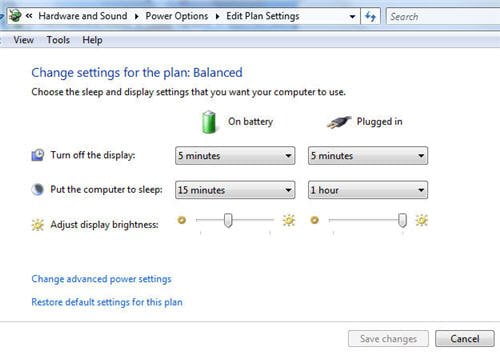Click the On battery brightness slider handle
Screen dimensions: 500x362
228,220
